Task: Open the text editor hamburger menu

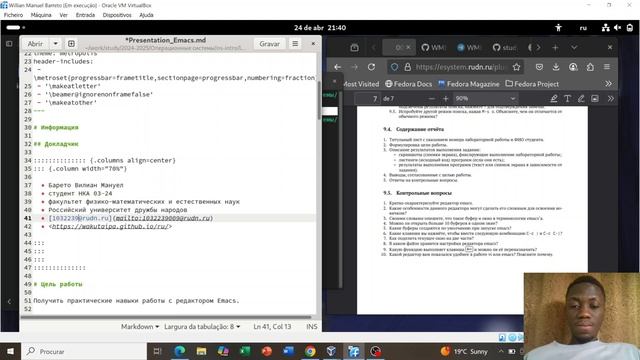Action: point(295,44)
